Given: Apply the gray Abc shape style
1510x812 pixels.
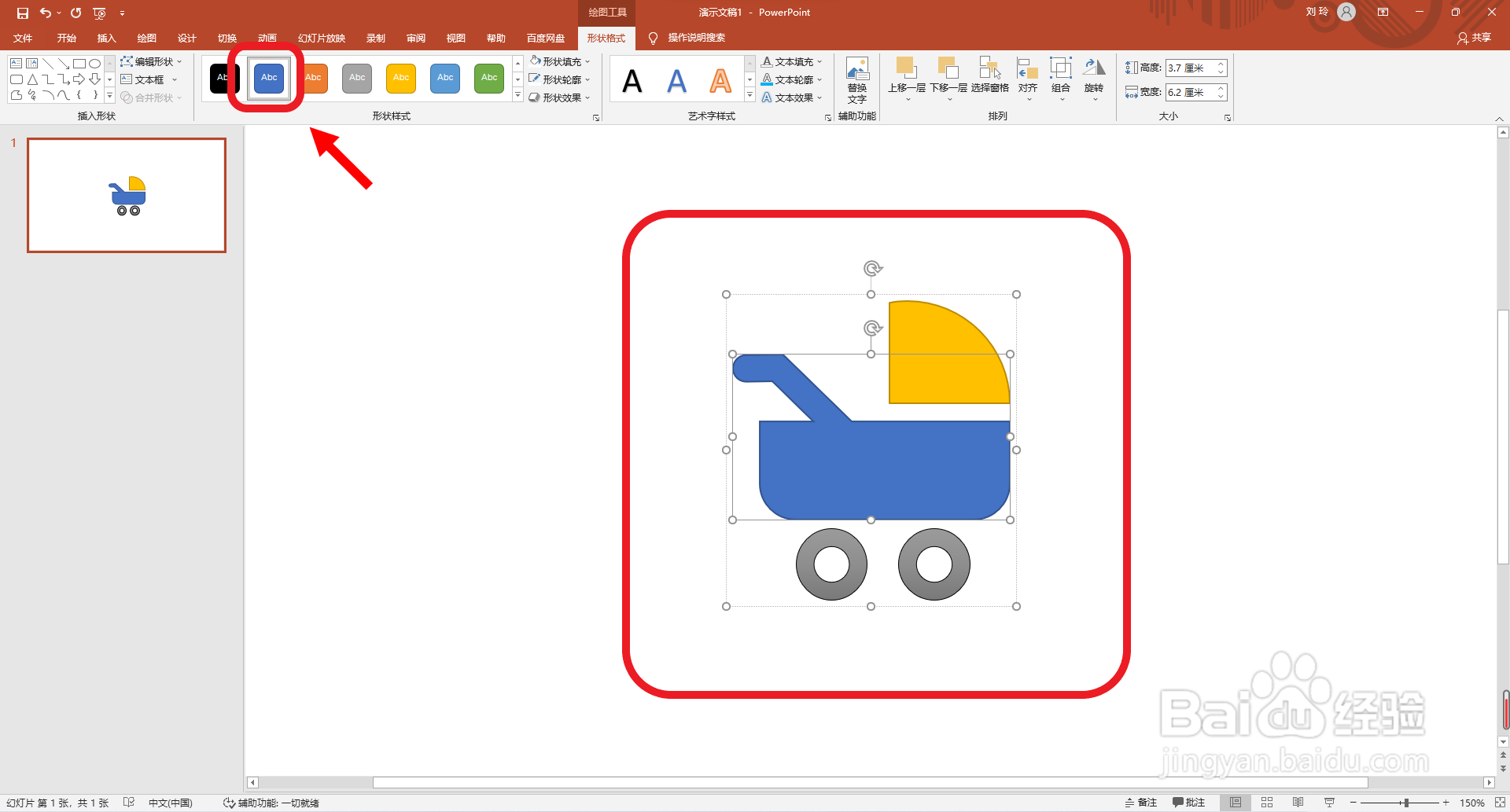Looking at the screenshot, I should pyautogui.click(x=357, y=78).
